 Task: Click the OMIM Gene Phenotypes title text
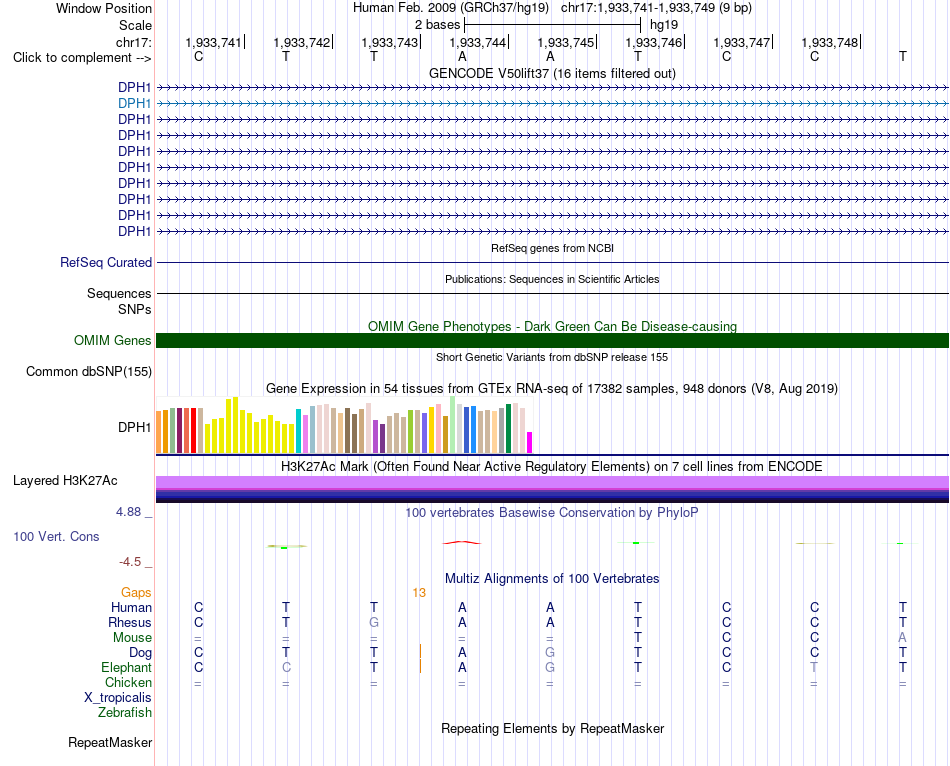click(x=552, y=326)
